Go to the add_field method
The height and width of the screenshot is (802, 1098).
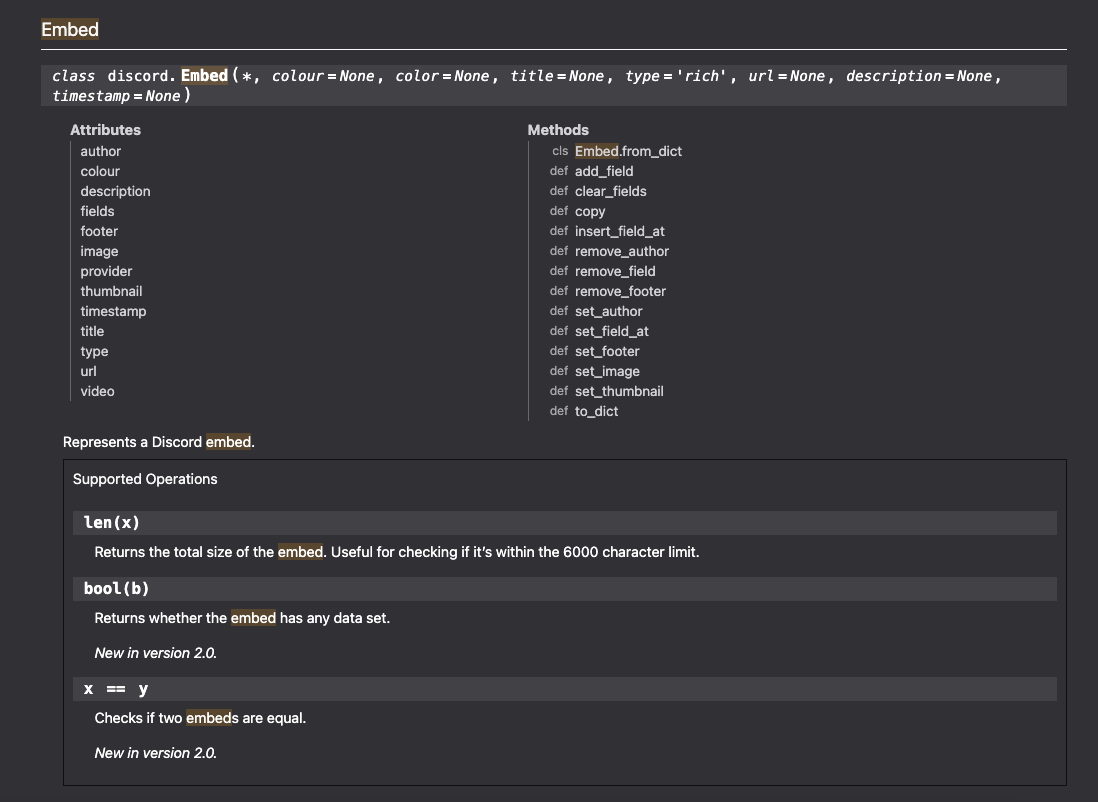[604, 171]
